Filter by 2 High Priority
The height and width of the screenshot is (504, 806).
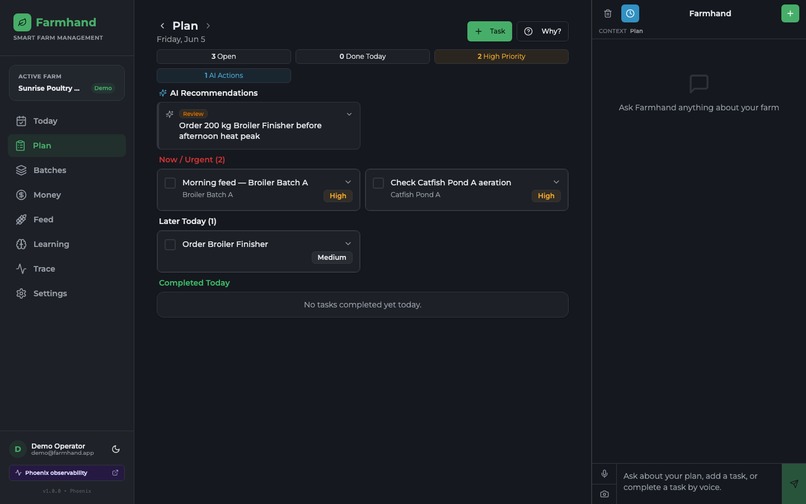tap(501, 57)
